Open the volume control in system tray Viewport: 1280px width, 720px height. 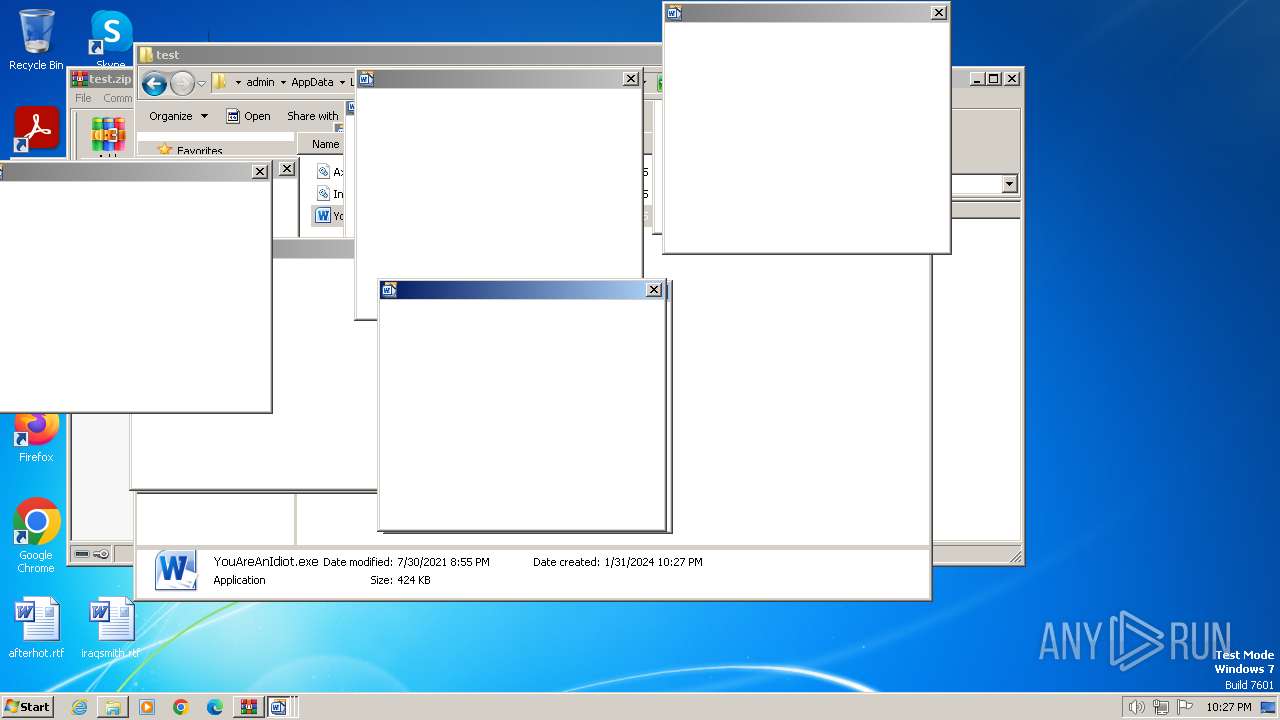1136,707
